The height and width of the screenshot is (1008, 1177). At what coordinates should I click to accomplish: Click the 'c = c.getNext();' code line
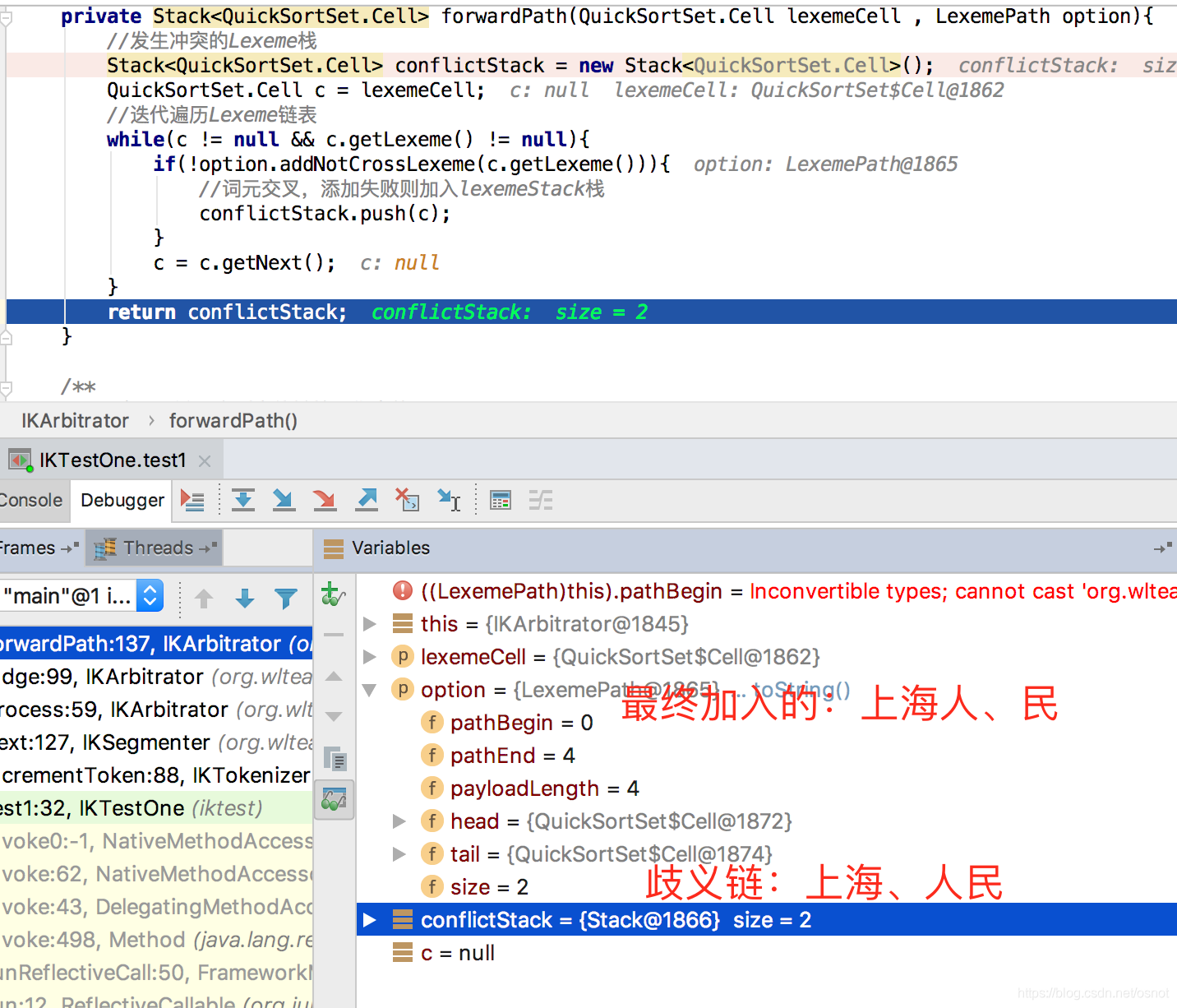click(x=244, y=263)
